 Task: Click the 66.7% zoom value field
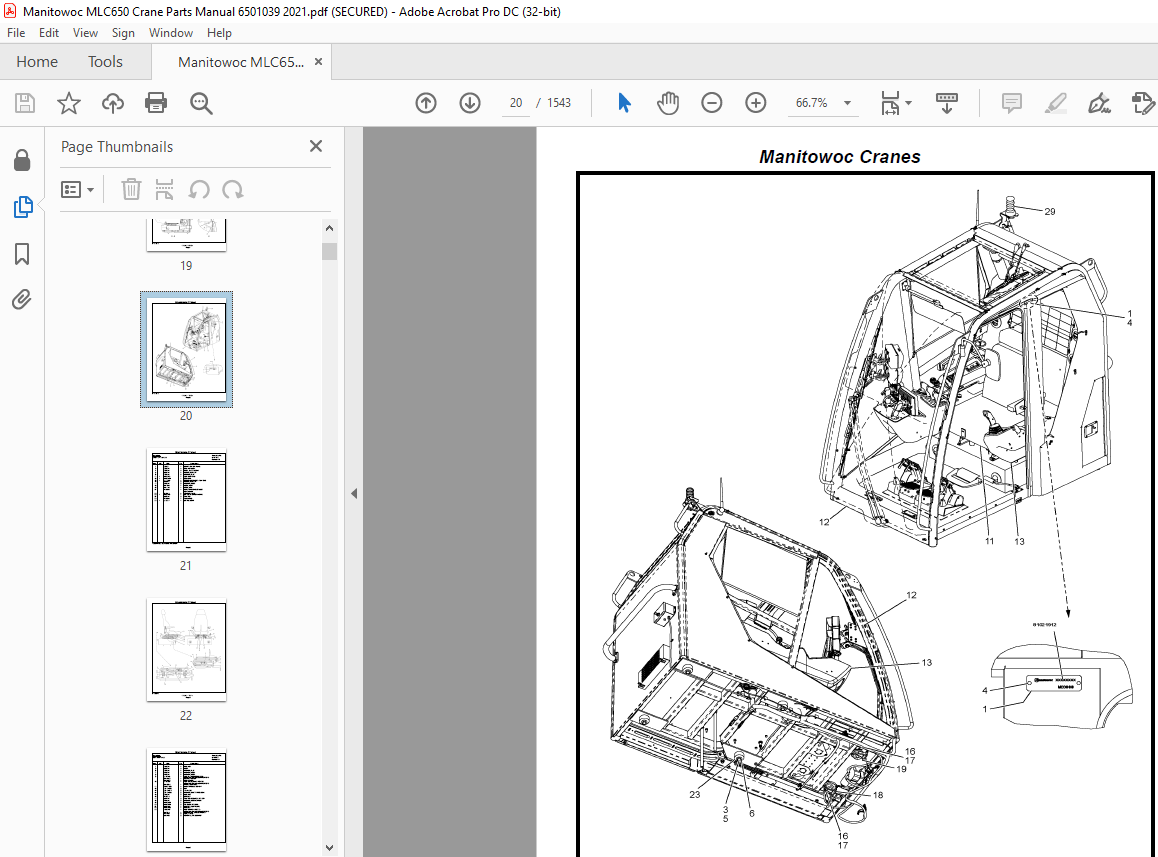pos(811,103)
